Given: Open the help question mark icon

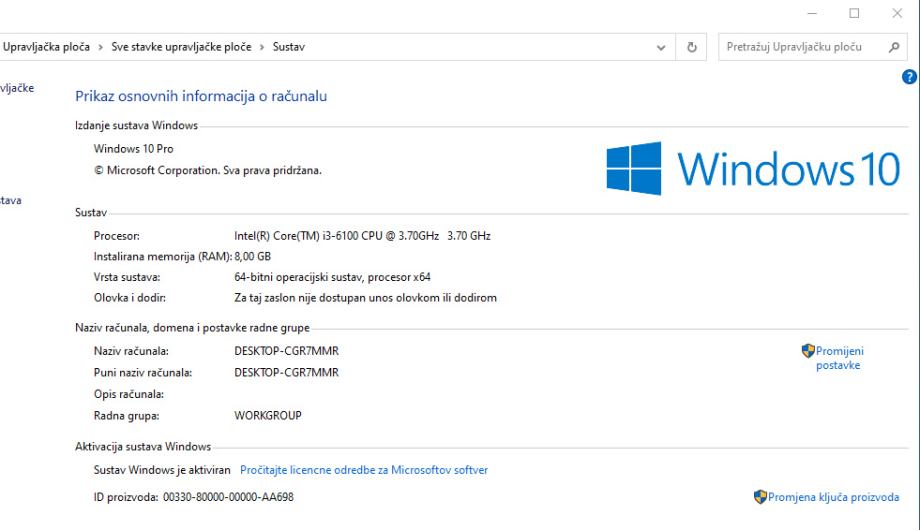Looking at the screenshot, I should pos(909,77).
